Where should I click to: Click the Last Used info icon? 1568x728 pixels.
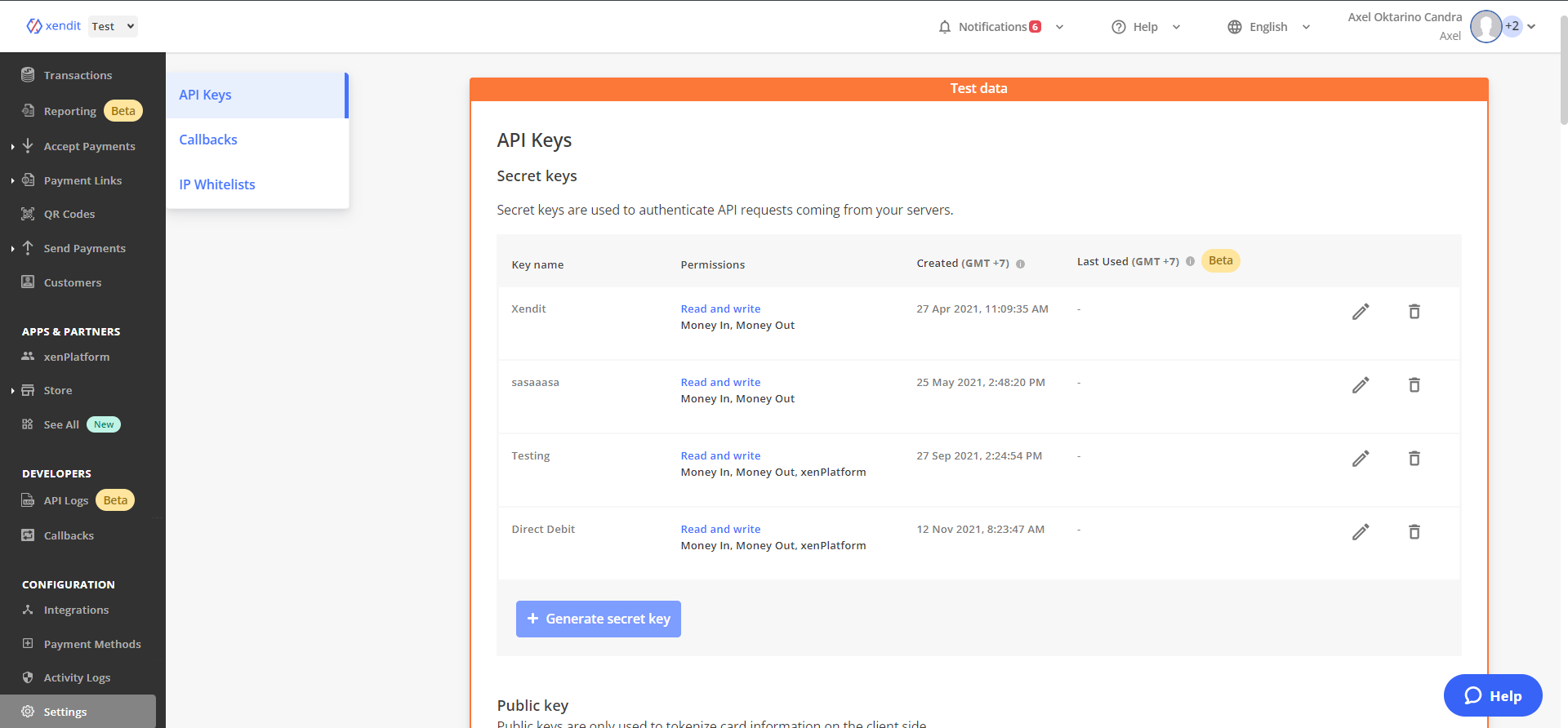[1190, 261]
